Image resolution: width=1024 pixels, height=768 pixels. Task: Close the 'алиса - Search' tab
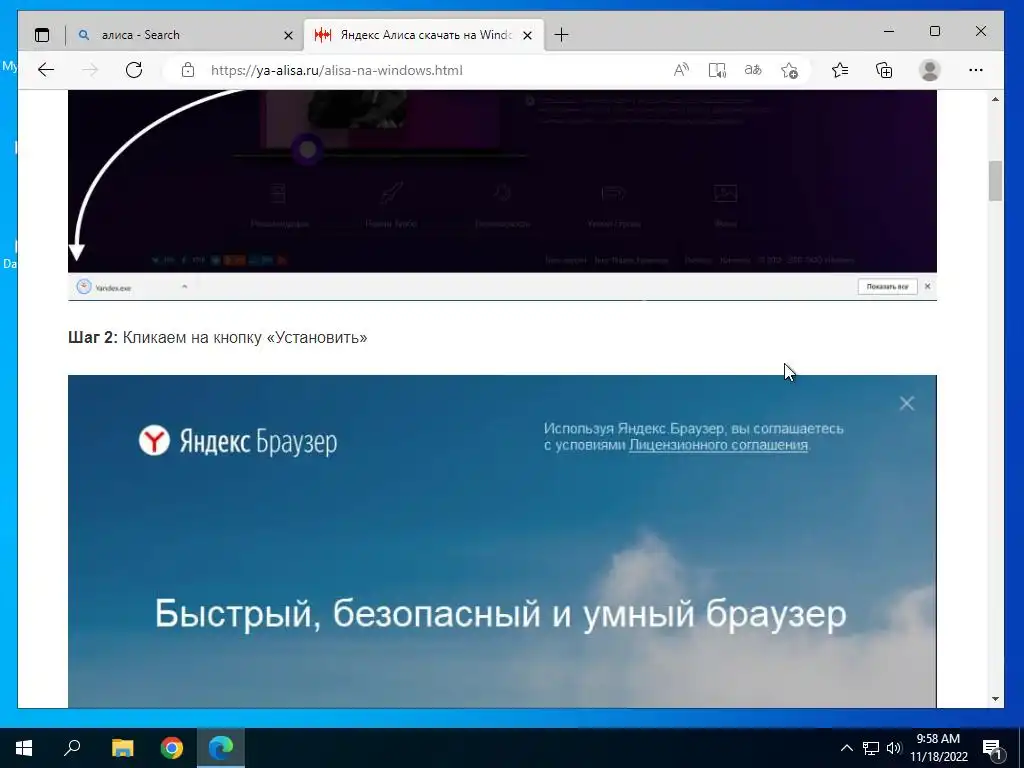[288, 35]
